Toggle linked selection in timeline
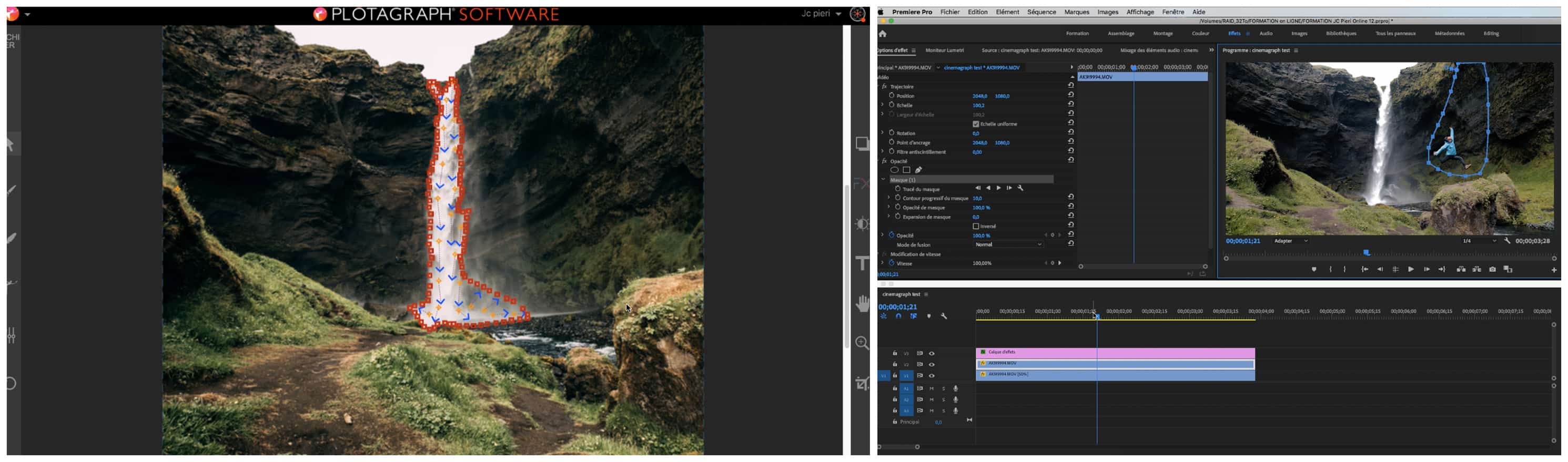The width and height of the screenshot is (1568, 462). pos(913,316)
